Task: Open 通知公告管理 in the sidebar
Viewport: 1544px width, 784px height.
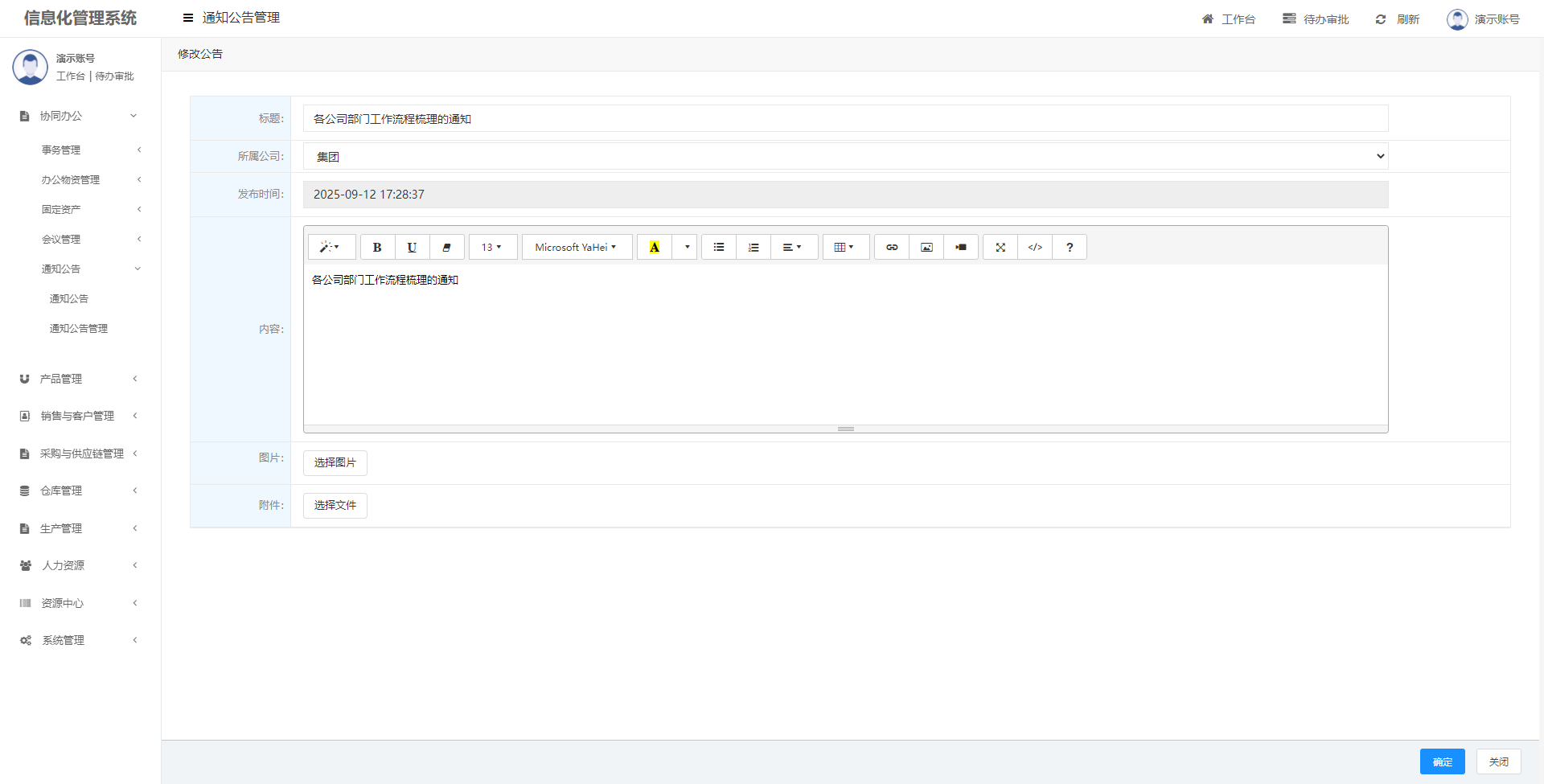Action: [x=79, y=329]
